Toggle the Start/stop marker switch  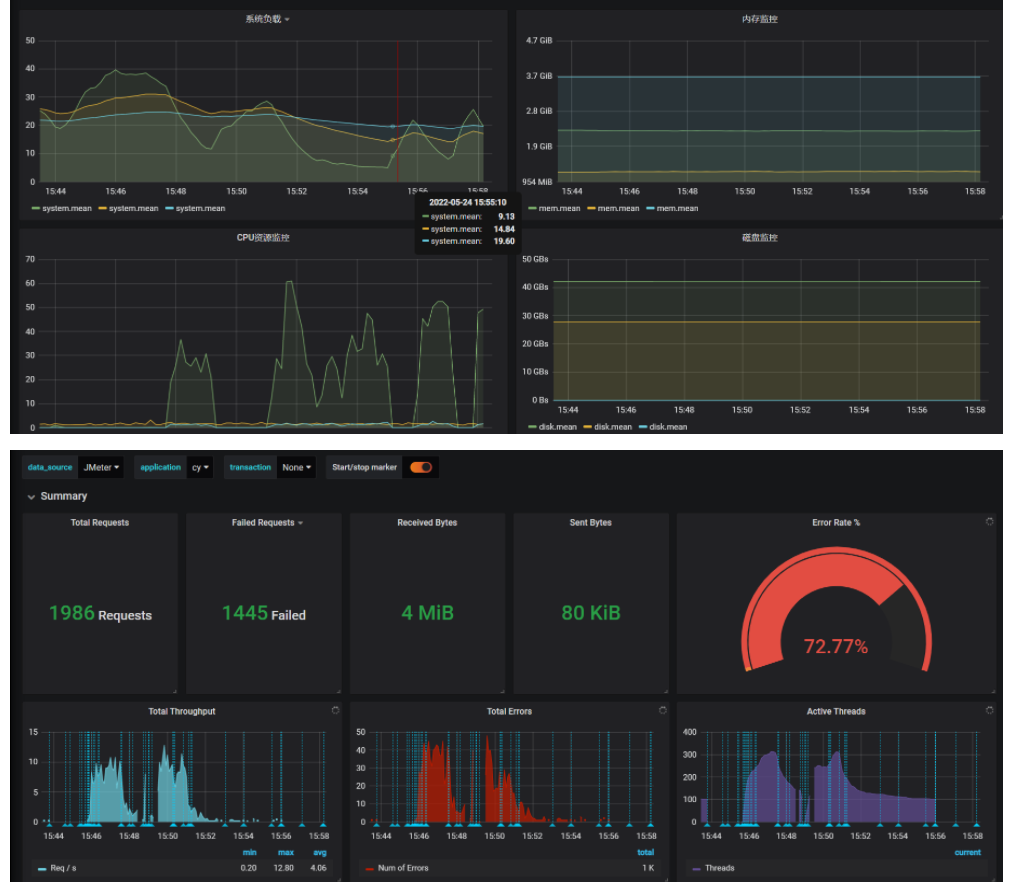[421, 467]
